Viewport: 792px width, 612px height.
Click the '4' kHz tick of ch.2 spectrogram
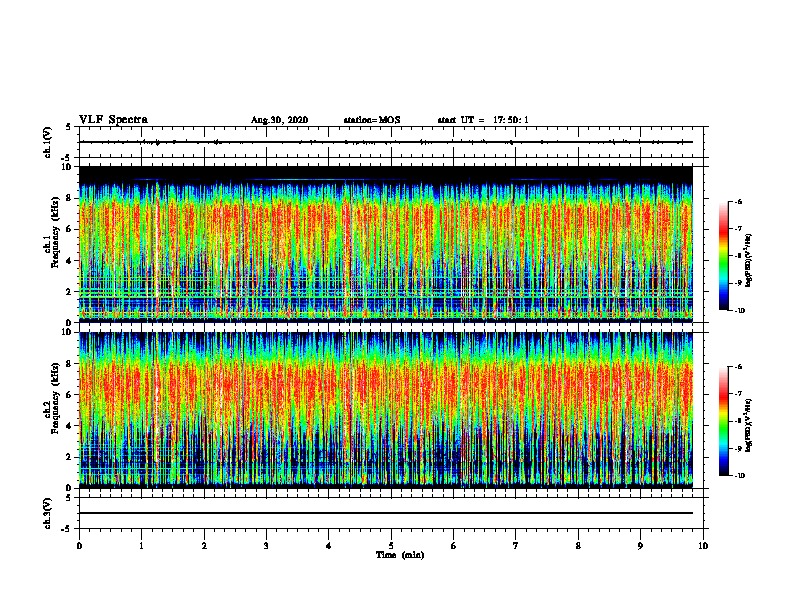pos(69,426)
